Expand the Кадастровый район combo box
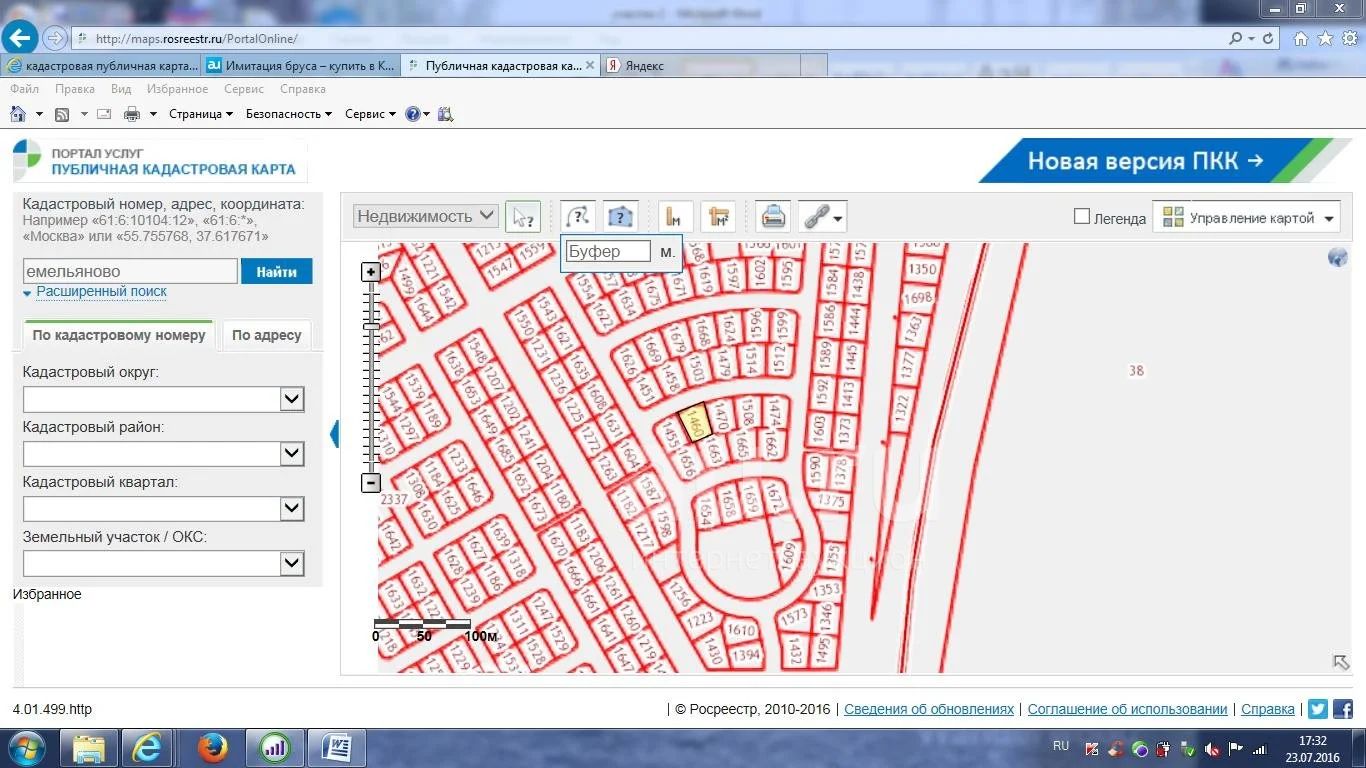The width and height of the screenshot is (1366, 768). [291, 454]
